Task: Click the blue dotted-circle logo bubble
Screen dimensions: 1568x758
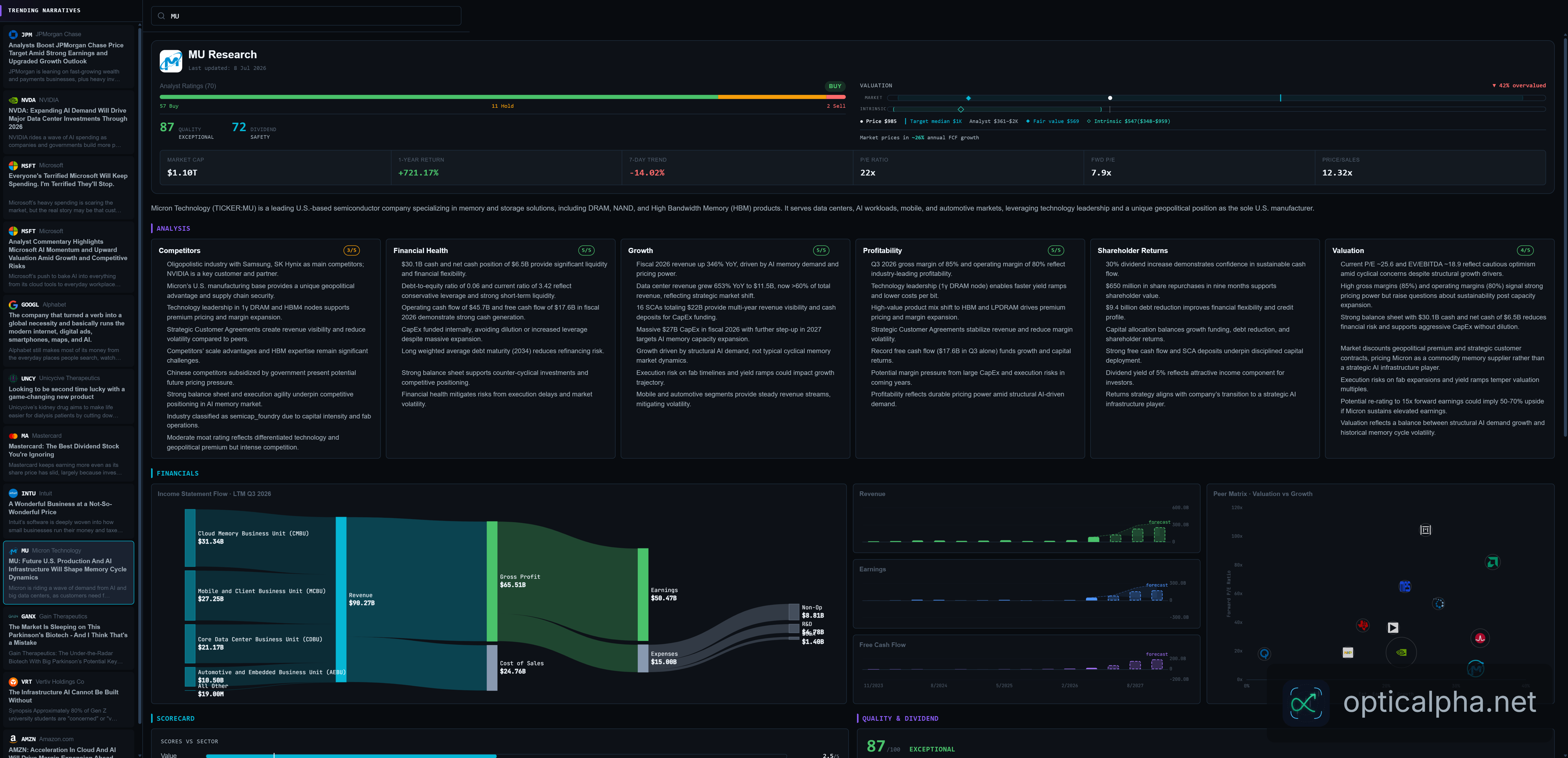Action: [1438, 603]
